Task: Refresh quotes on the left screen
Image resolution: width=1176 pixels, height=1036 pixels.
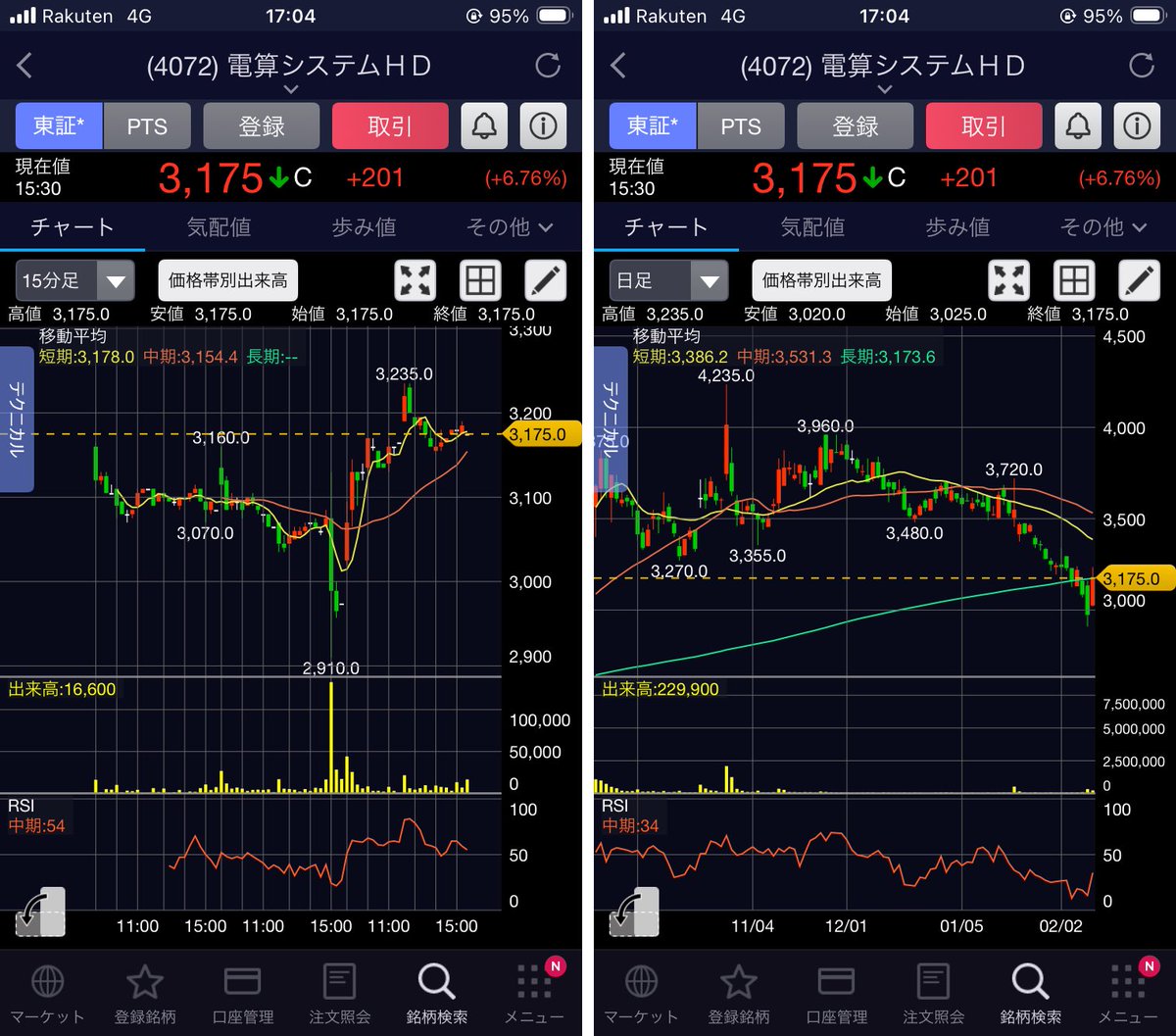Action: pos(548,66)
